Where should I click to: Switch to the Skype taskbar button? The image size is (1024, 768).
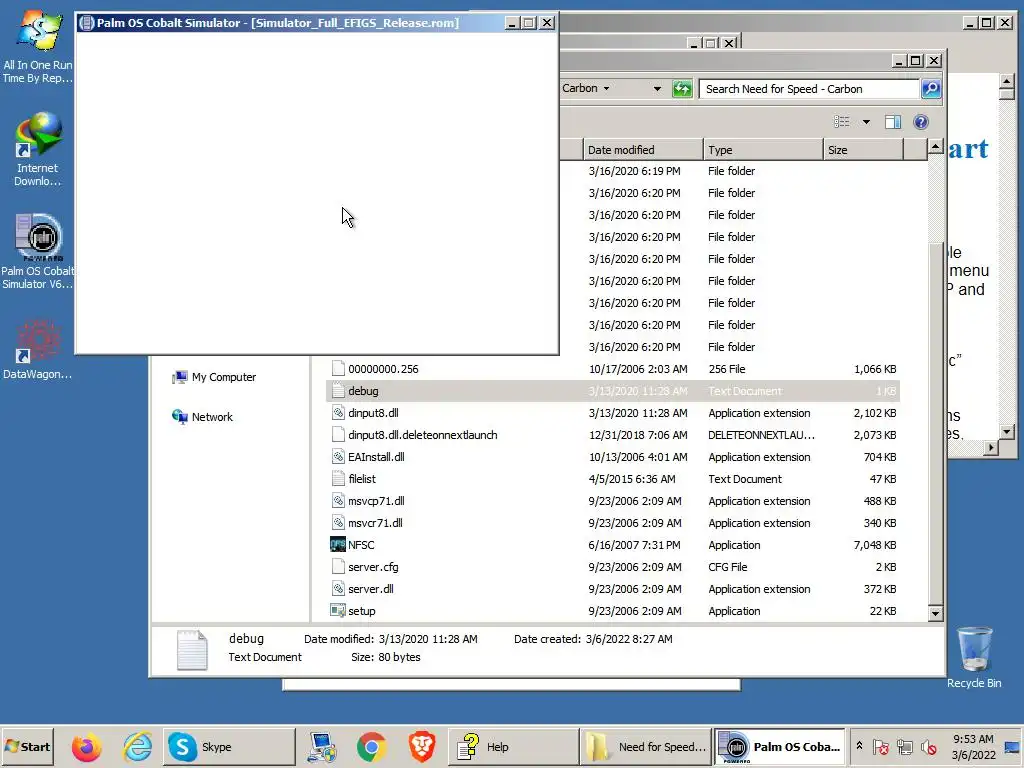229,746
